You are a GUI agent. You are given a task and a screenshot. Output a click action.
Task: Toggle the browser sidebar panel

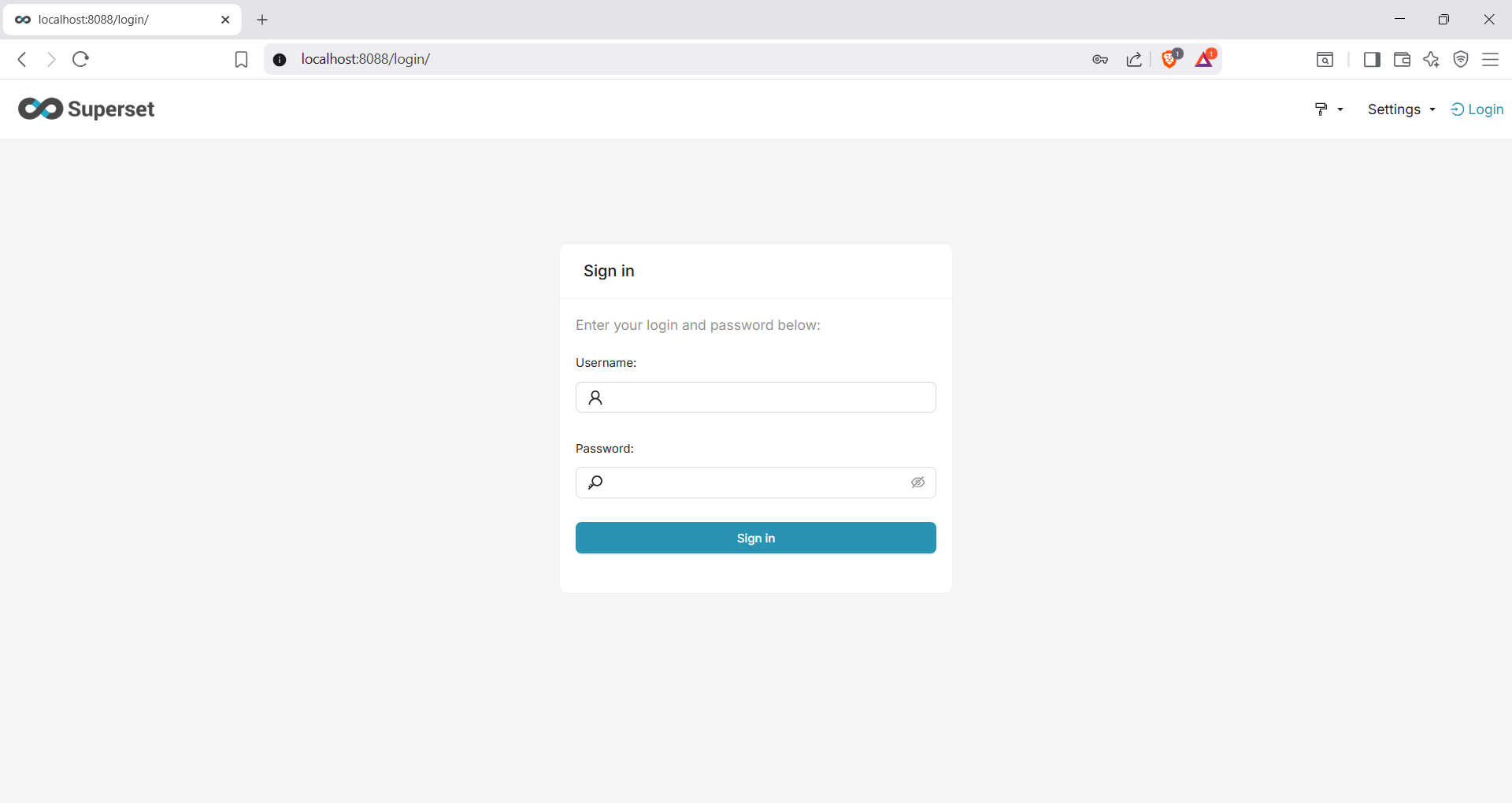tap(1372, 60)
